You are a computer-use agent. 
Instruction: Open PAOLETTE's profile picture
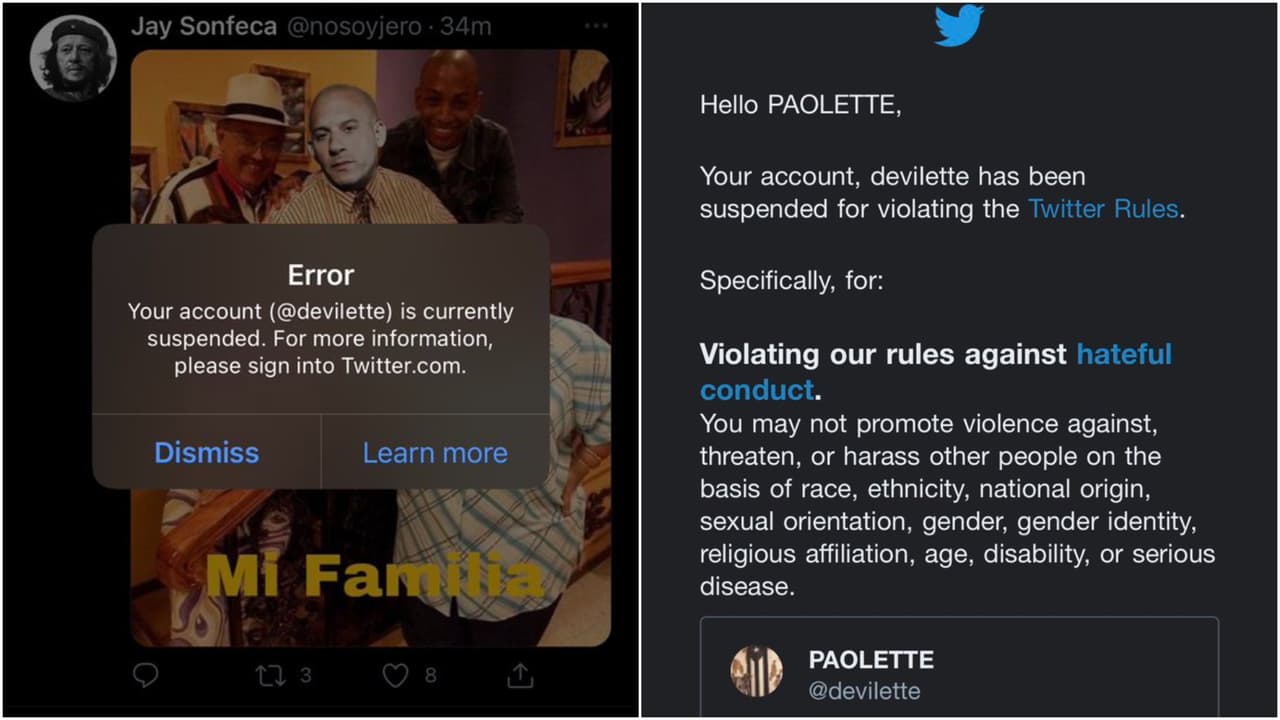(756, 671)
